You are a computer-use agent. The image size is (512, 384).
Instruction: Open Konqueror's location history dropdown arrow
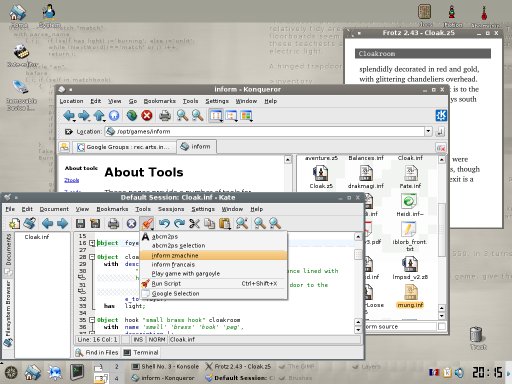click(x=428, y=131)
